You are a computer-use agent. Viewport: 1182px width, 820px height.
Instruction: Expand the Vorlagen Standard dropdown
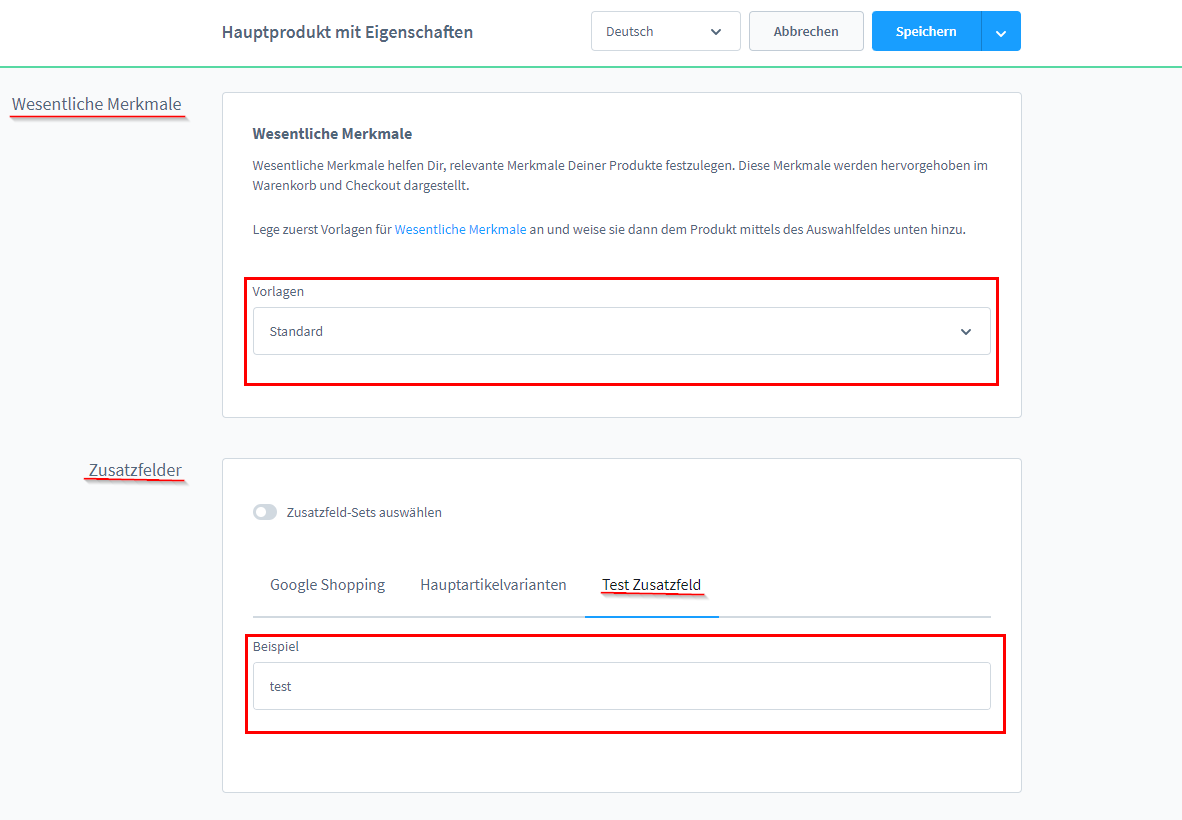620,332
